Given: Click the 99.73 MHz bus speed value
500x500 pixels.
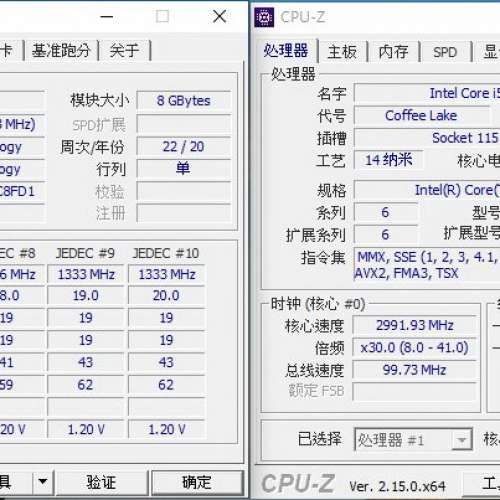Looking at the screenshot, I should [414, 370].
